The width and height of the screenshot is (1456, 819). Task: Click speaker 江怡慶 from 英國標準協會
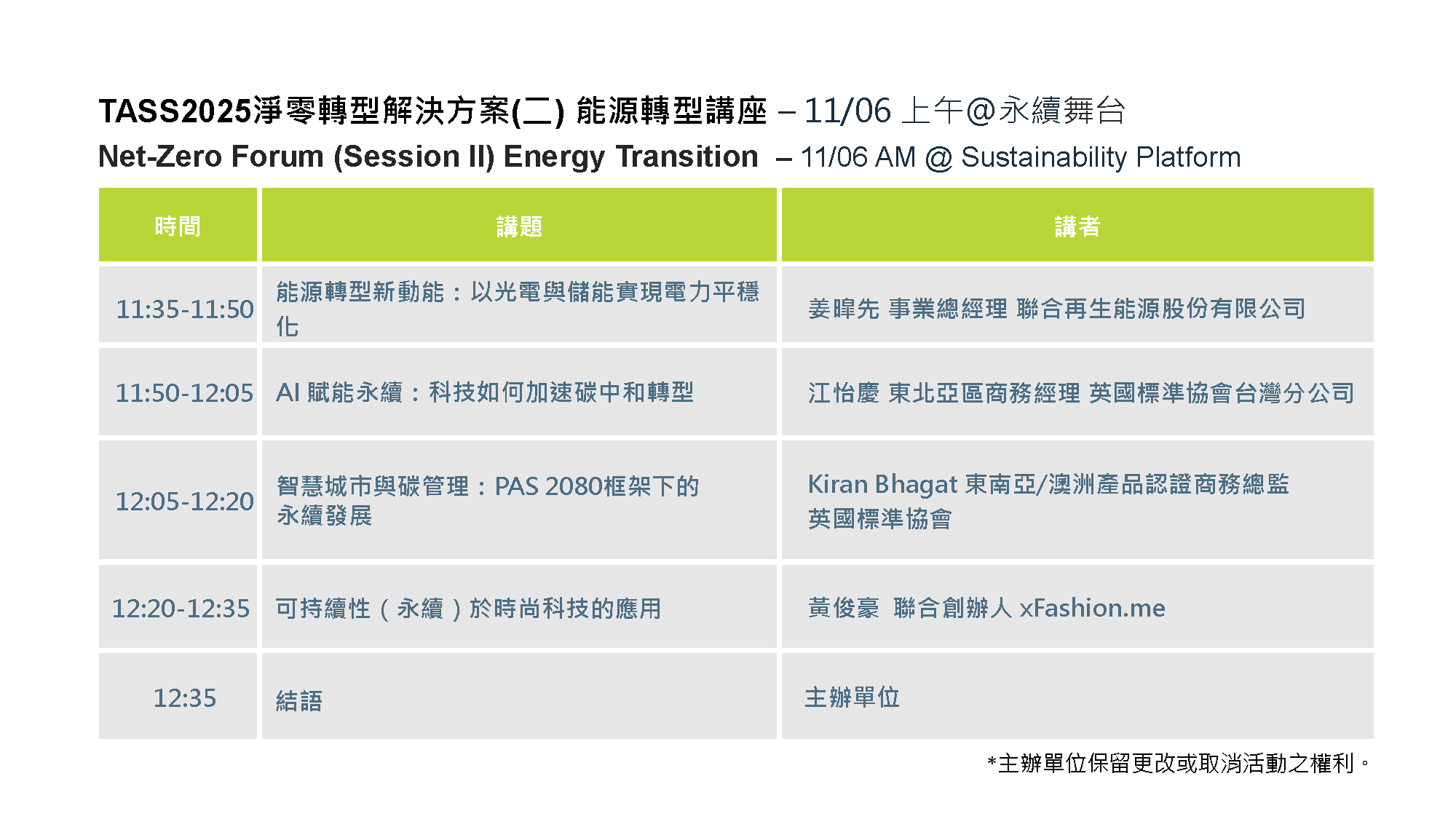[x=1080, y=393]
